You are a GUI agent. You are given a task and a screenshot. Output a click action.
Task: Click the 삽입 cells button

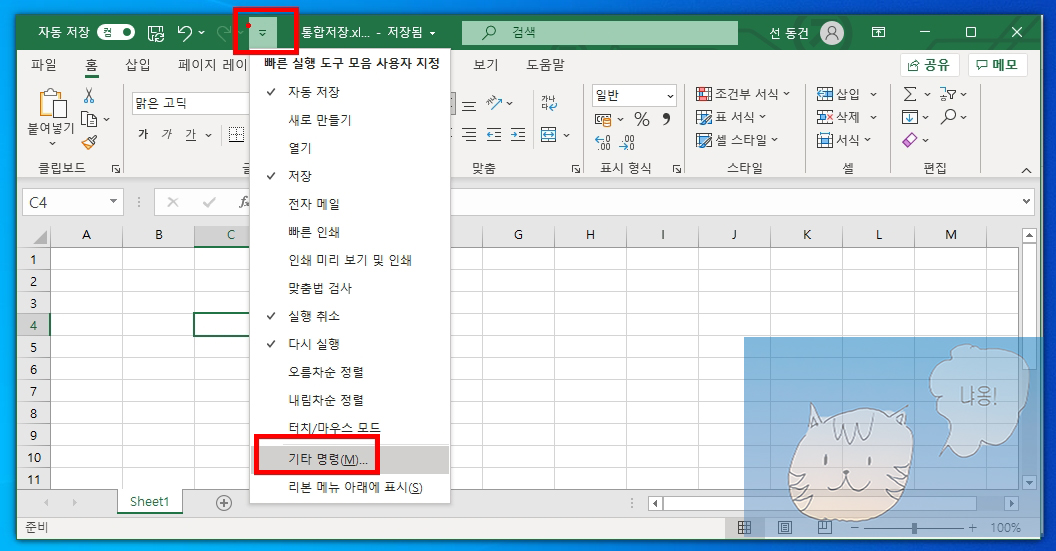[838, 94]
